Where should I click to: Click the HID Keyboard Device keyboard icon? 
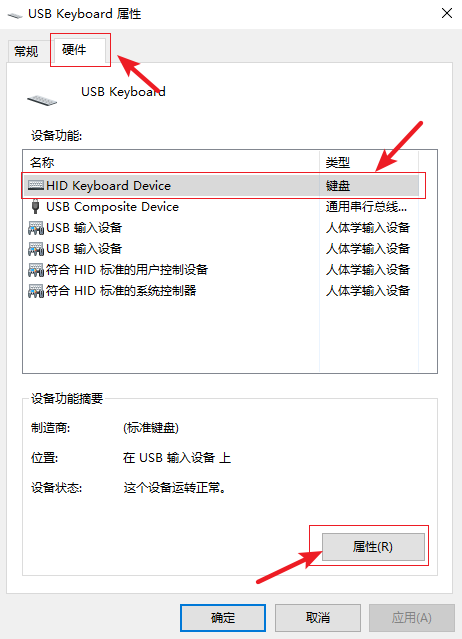[x=36, y=185]
